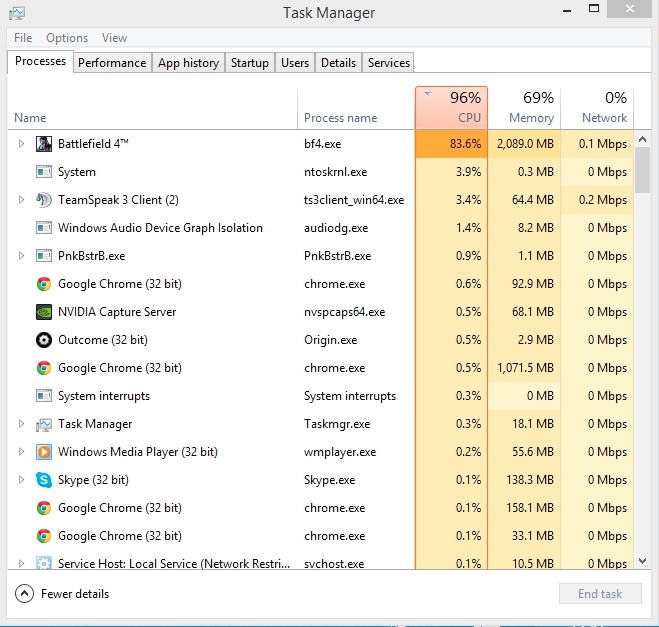The image size is (659, 627).
Task: Select the Processes tab
Action: [40, 61]
